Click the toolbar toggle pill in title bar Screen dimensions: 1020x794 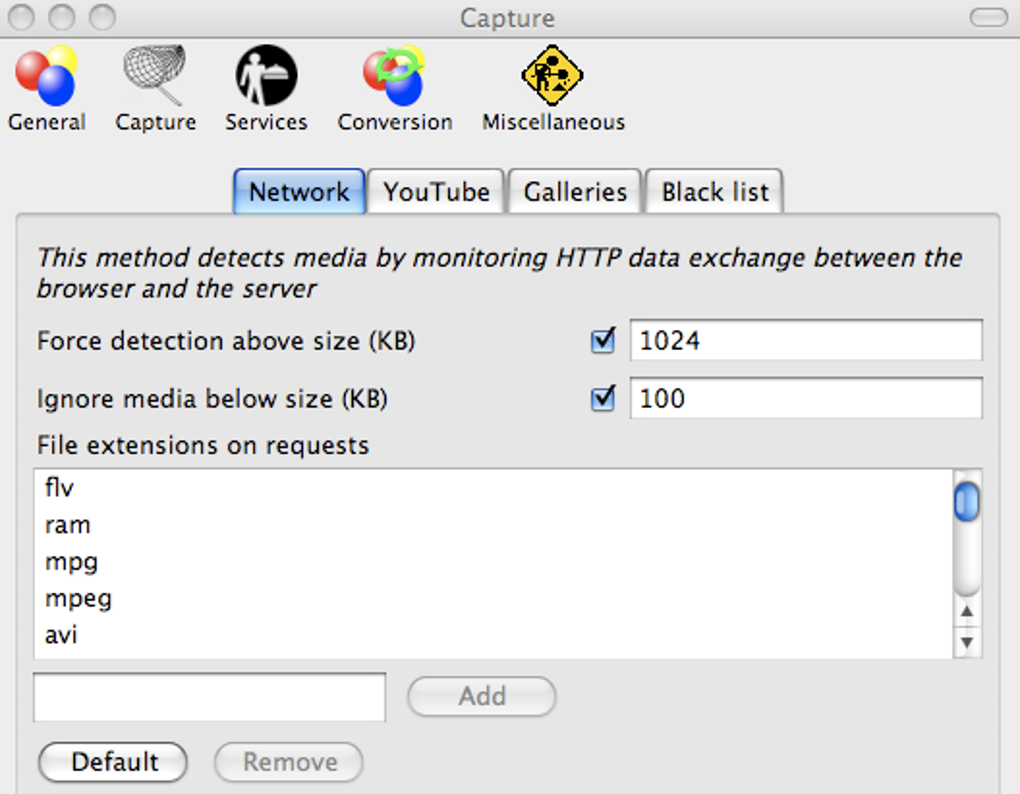click(x=988, y=17)
